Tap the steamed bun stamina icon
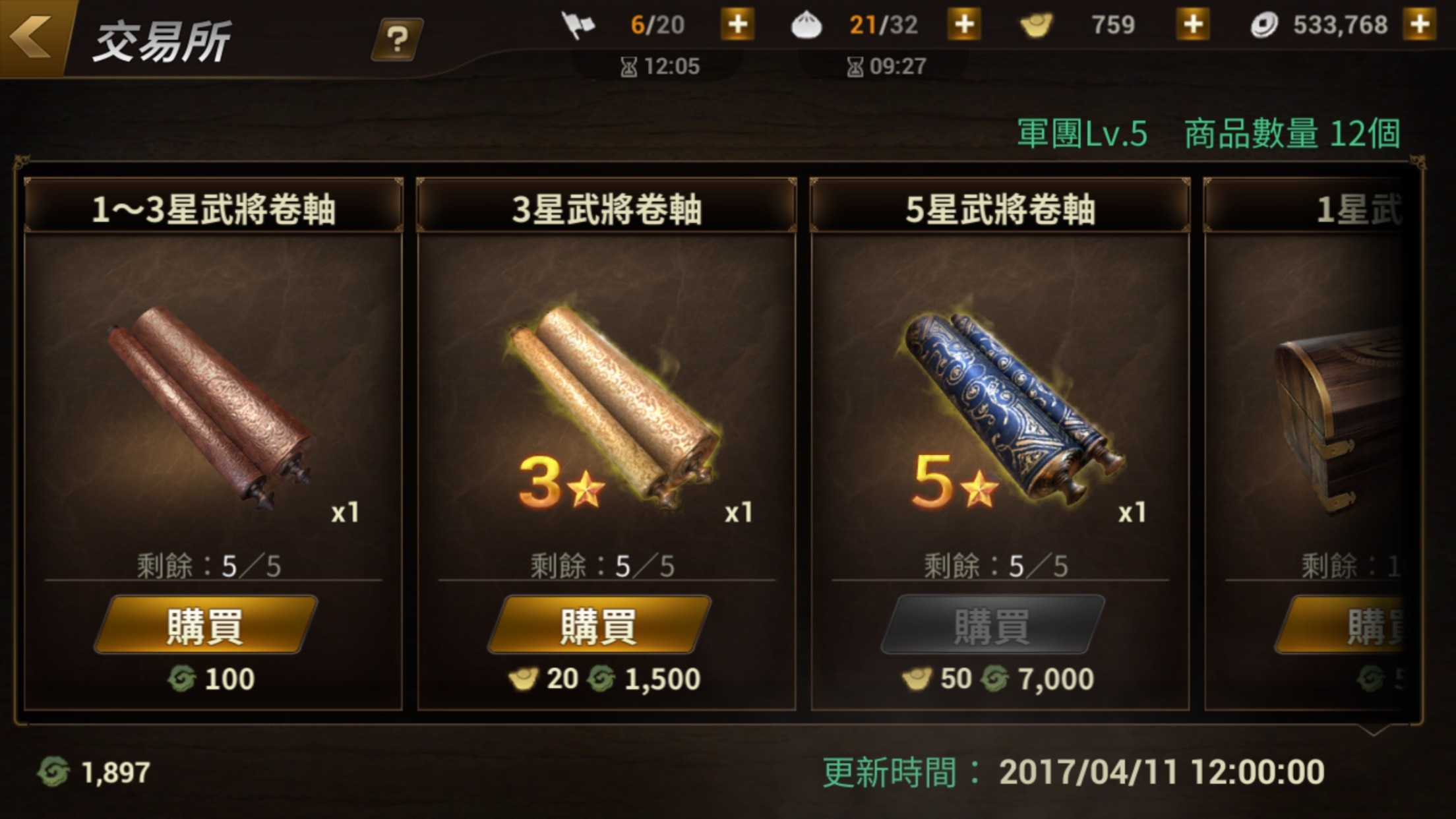Screen dimensions: 1456x819 click(806, 26)
